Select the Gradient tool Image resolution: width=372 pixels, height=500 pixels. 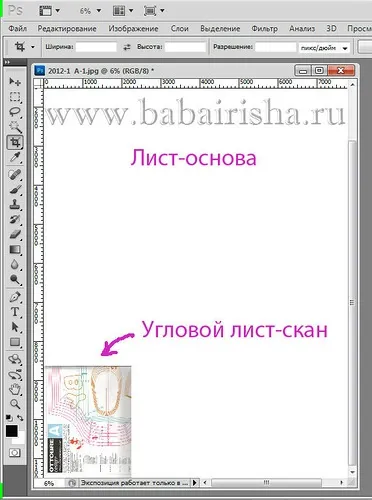click(x=15, y=250)
